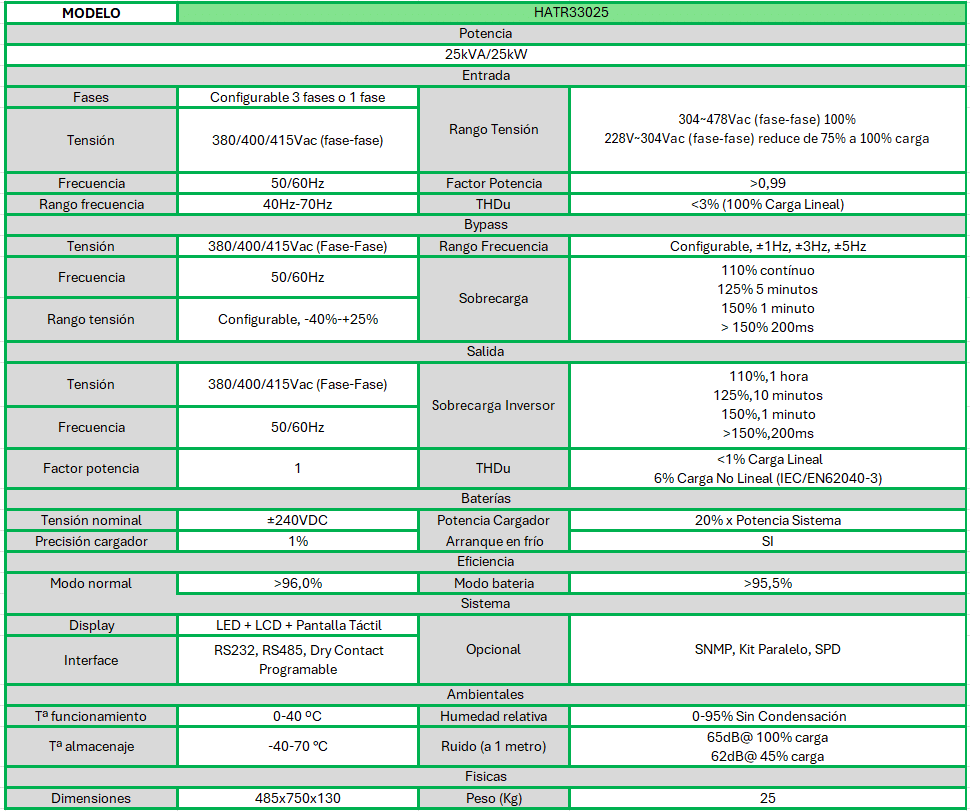Click 'RS232, RS485, Dry Contact' cell
The image size is (970, 811).
[298, 660]
